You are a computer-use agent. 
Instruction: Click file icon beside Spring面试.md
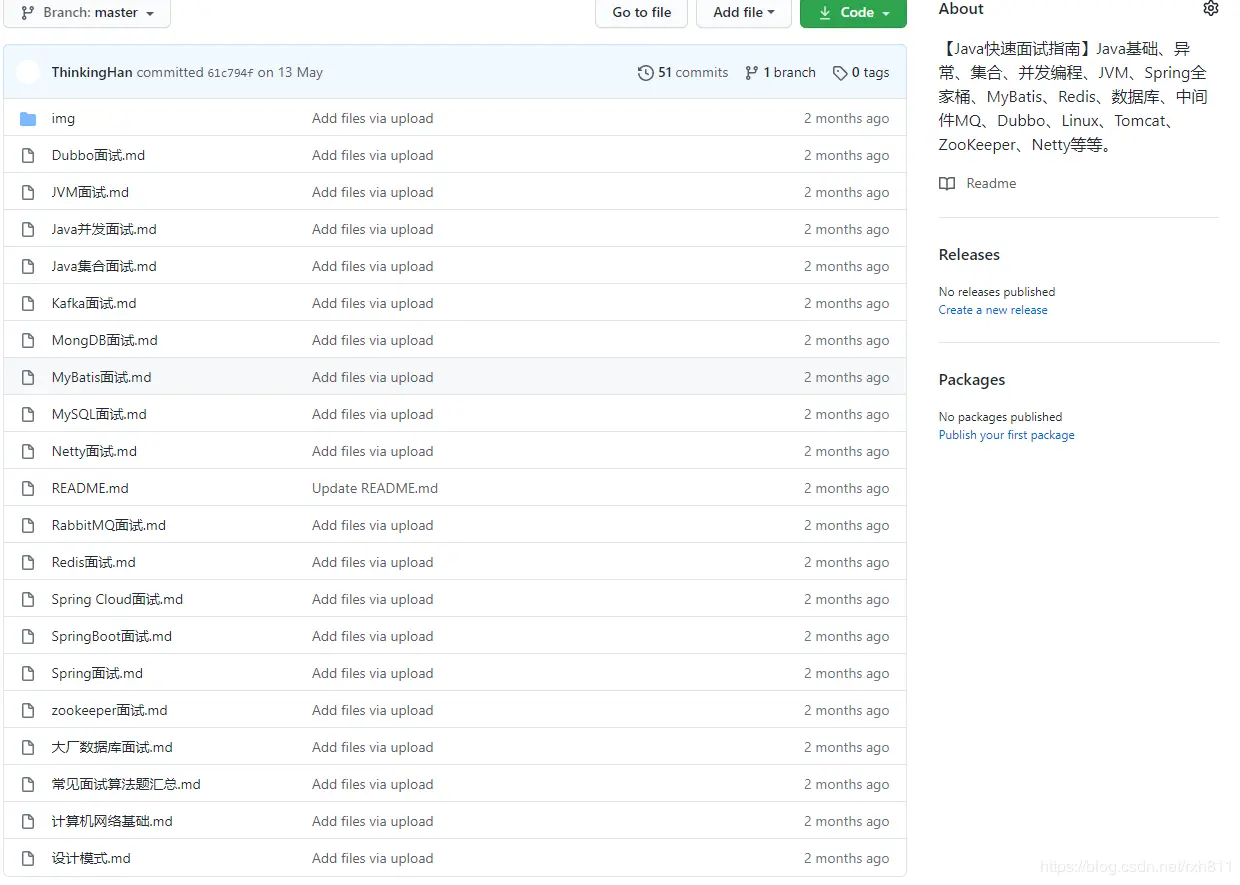(x=28, y=674)
